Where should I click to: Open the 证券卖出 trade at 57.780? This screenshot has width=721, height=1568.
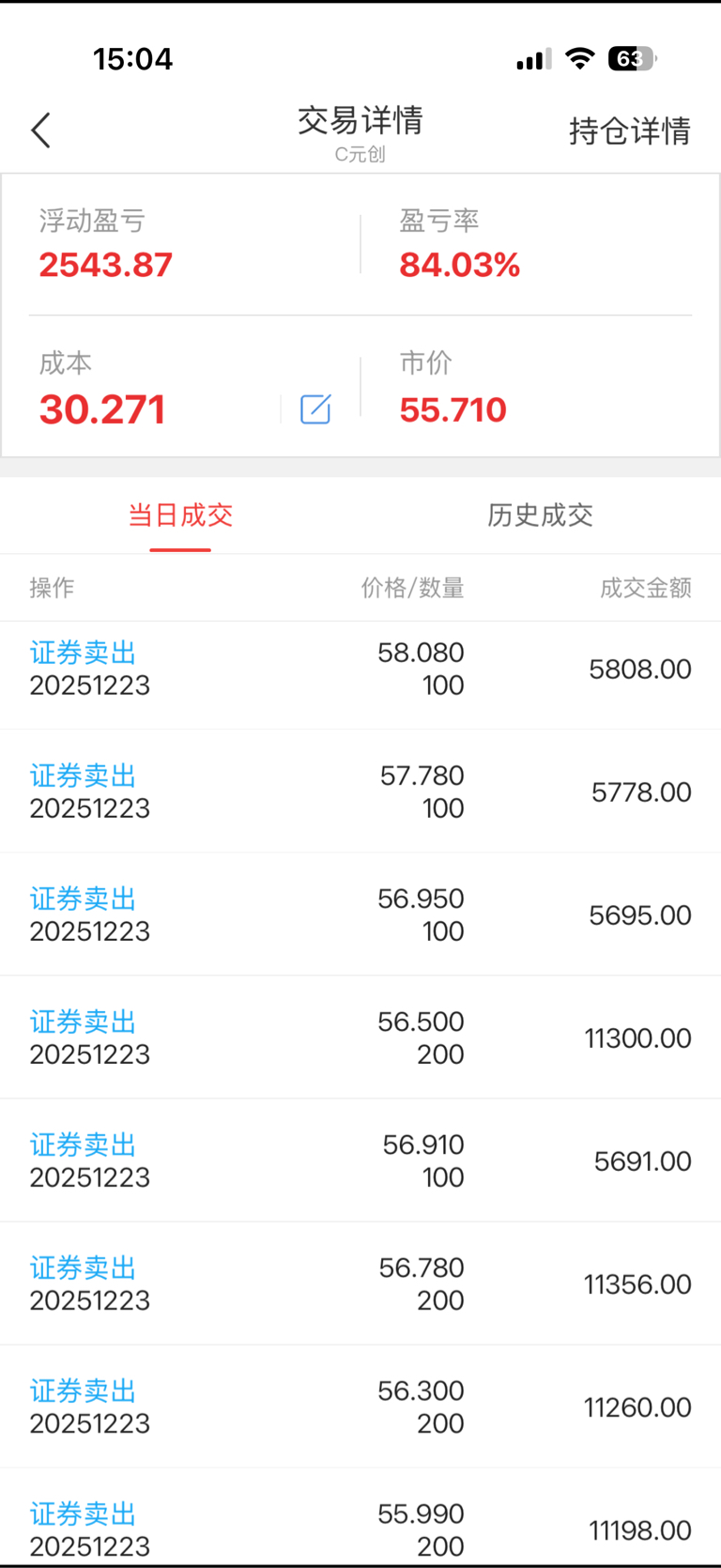click(360, 792)
